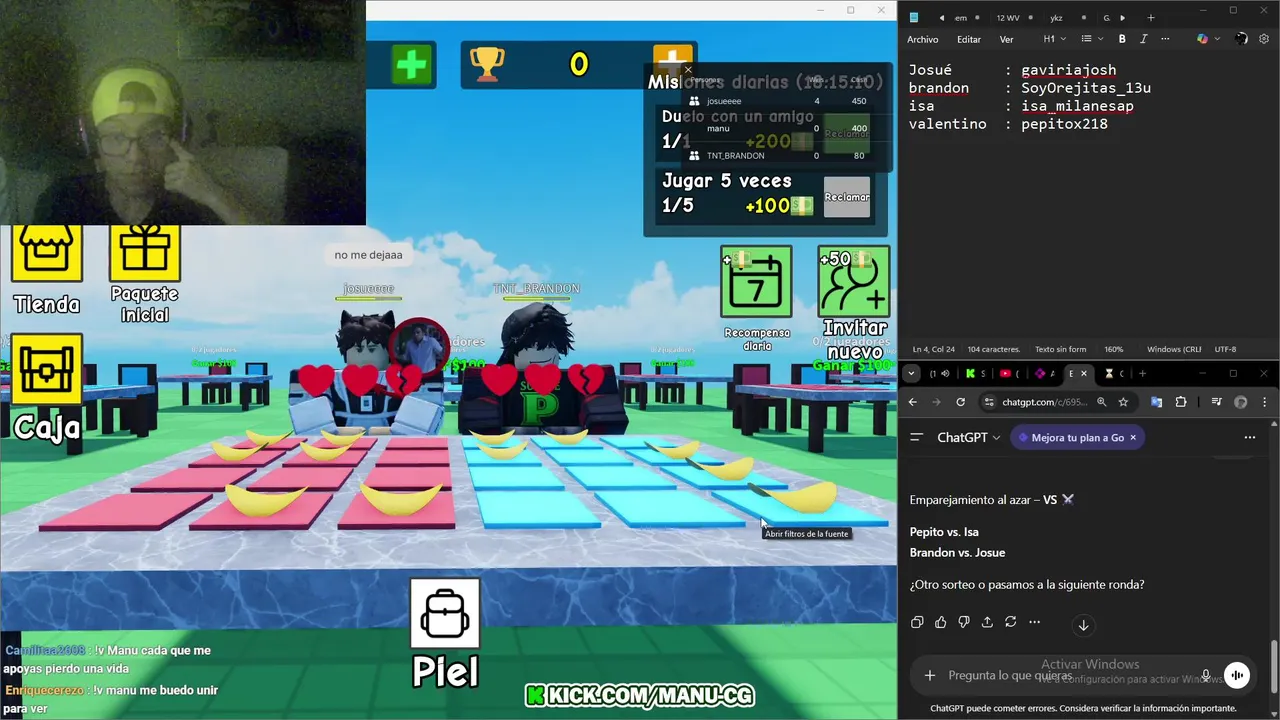
Task: Close the active ChatGPT browser tab
Action: pyautogui.click(x=1084, y=373)
